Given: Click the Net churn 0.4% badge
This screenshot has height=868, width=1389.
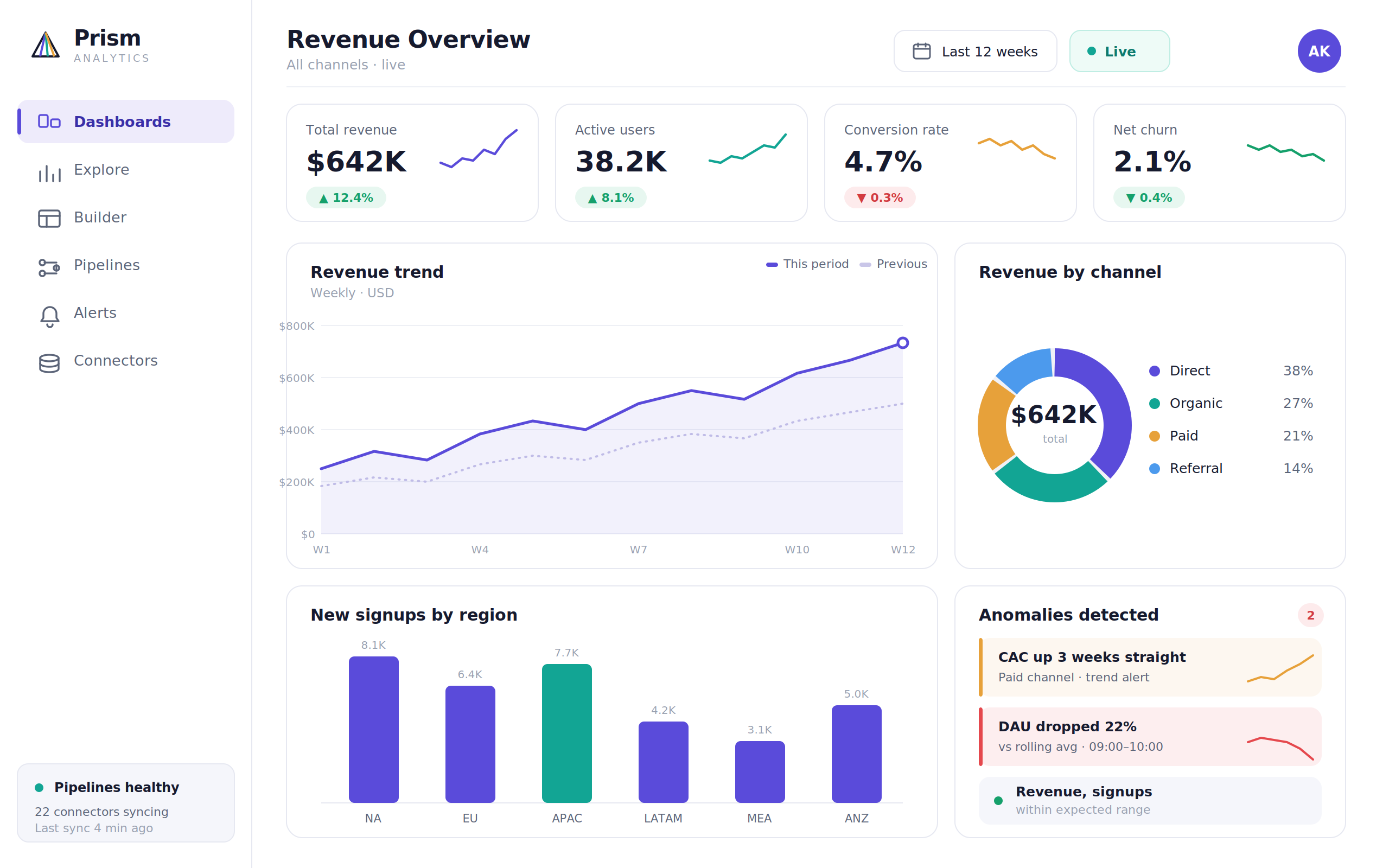Looking at the screenshot, I should point(1149,197).
